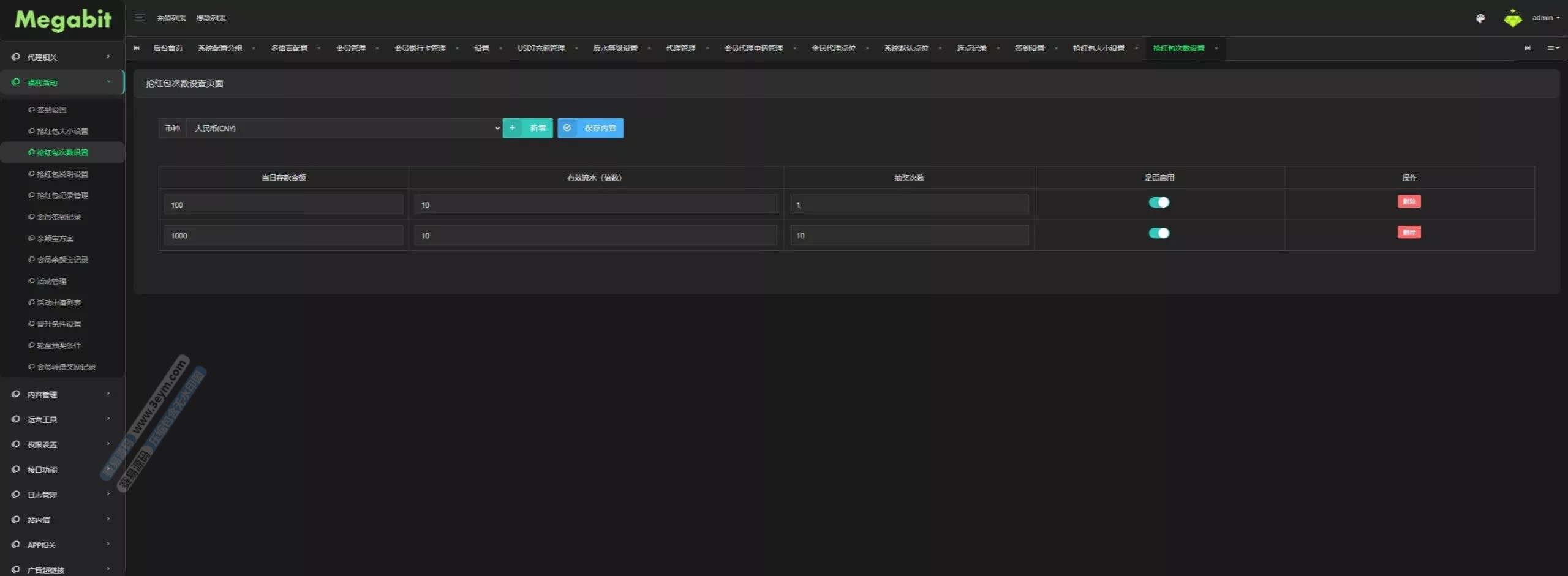Viewport: 1568px width, 576px height.
Task: Disable the toggle for the 100 deposit row
Action: [1158, 203]
